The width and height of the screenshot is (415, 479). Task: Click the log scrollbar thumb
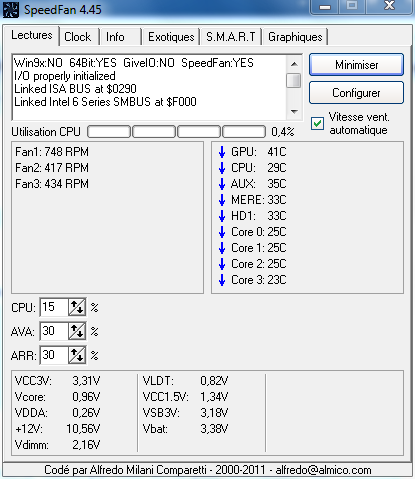(294, 80)
